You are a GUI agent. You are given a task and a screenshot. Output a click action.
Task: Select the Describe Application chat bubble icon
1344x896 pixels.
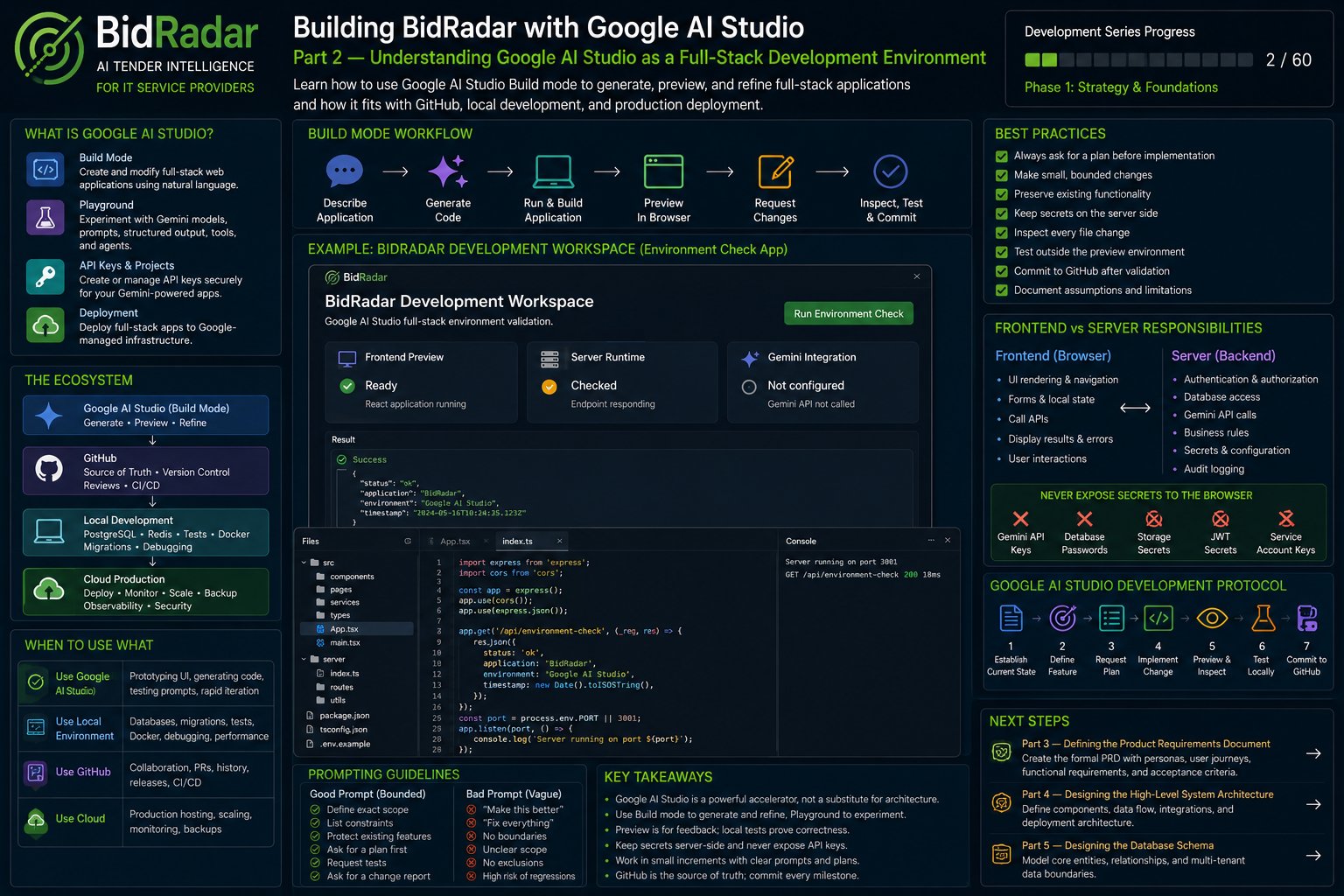pos(345,171)
